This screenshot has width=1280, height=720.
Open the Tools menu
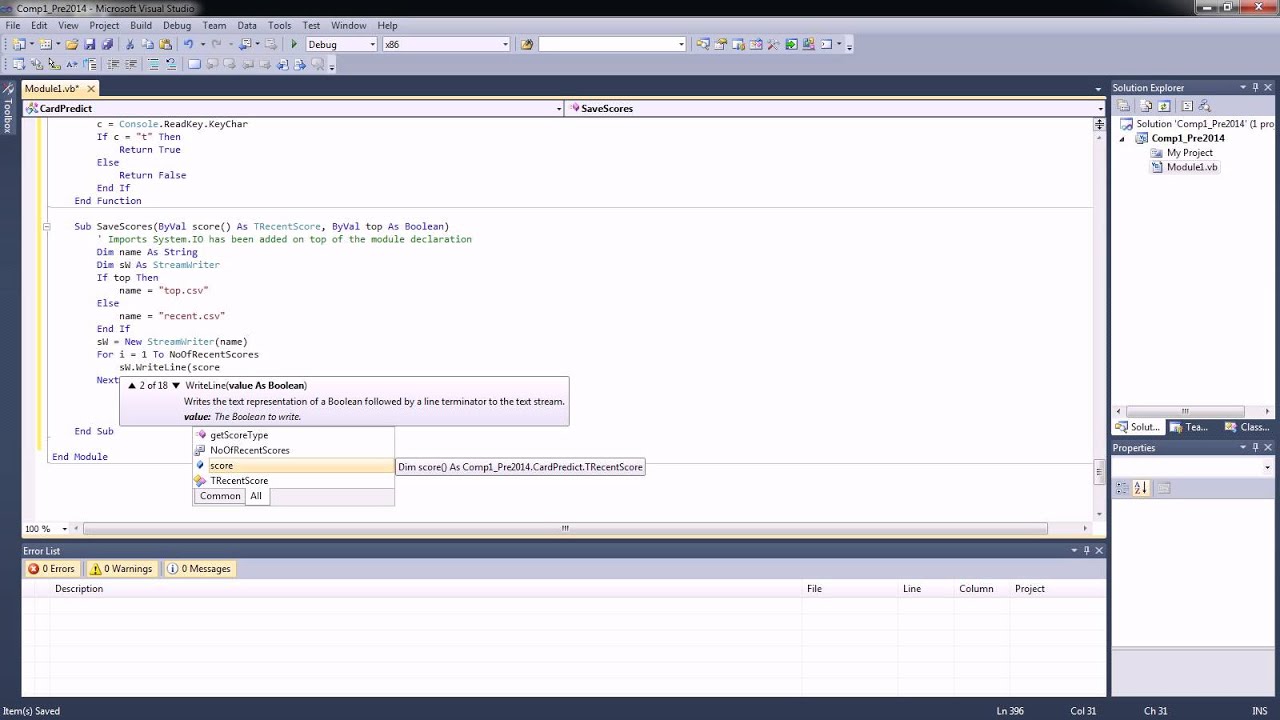point(279,25)
